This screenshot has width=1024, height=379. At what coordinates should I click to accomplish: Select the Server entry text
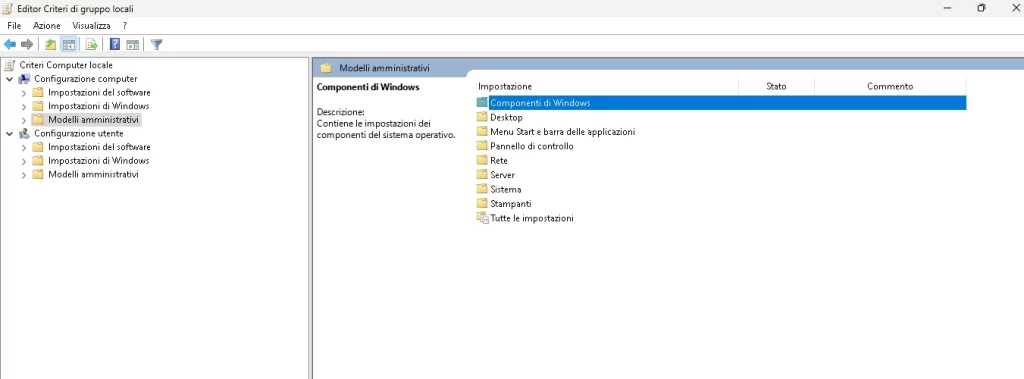click(502, 174)
